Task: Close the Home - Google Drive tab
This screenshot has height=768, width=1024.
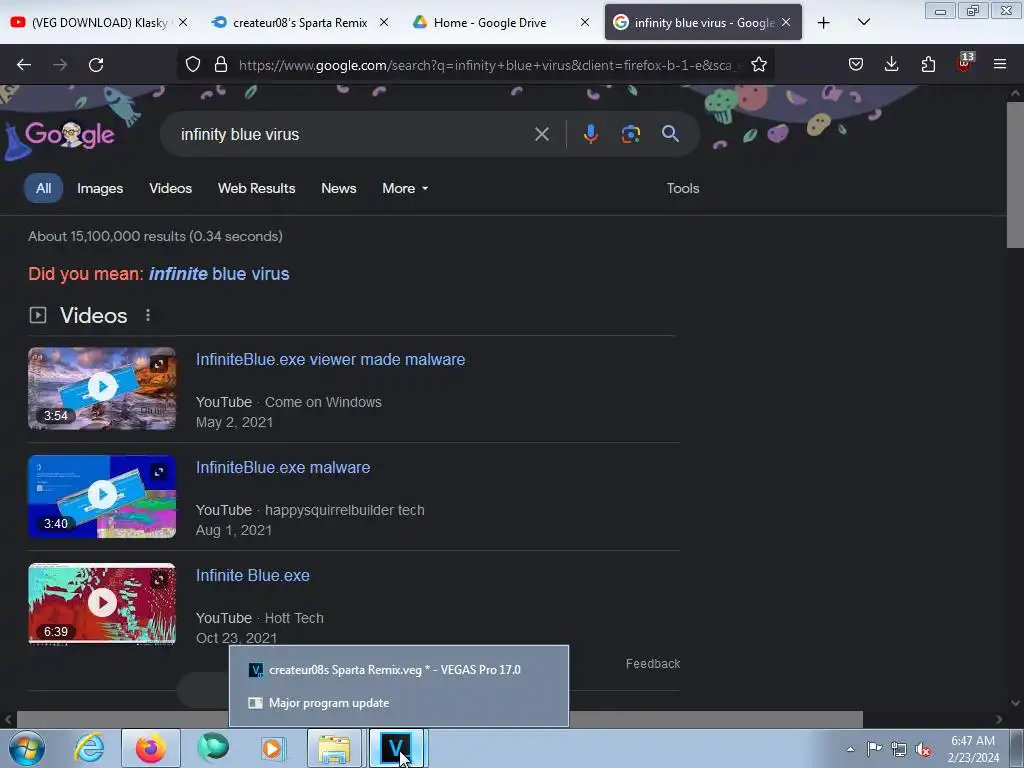Action: [x=584, y=22]
